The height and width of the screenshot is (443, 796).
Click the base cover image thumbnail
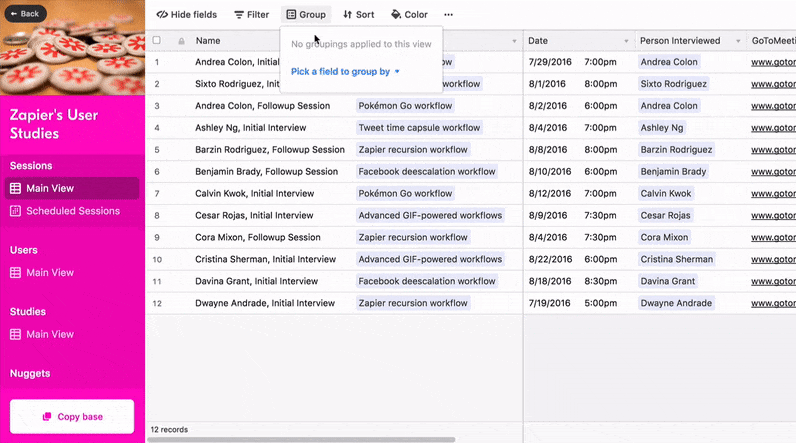coord(73,48)
